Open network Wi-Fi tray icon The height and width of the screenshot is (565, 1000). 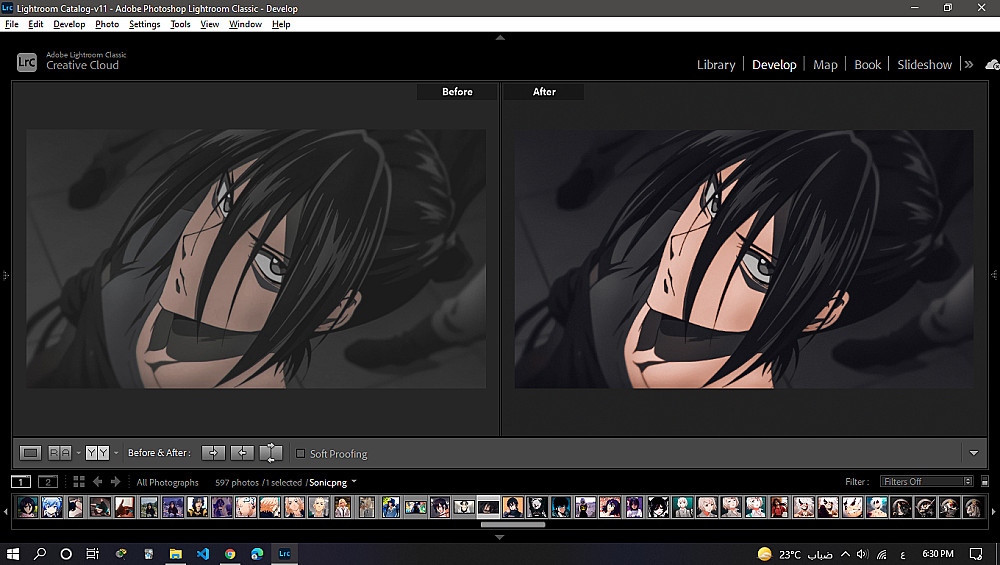pos(882,554)
